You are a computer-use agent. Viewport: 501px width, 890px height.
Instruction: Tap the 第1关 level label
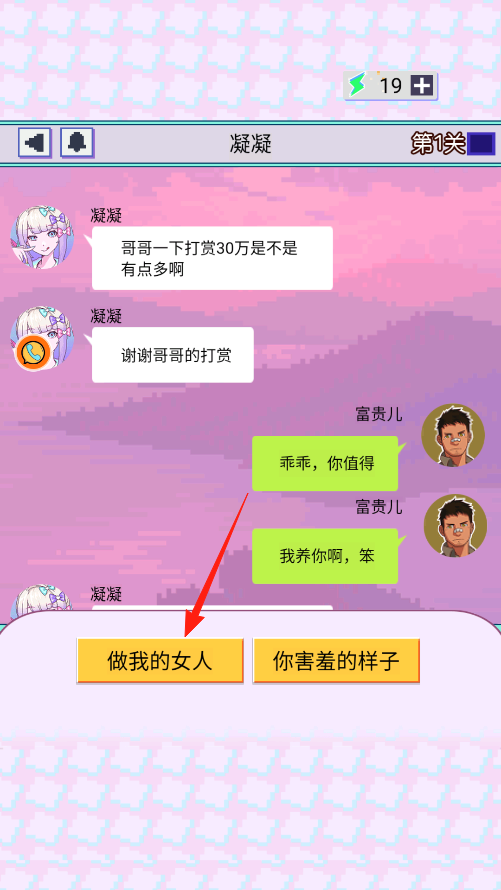[x=438, y=144]
